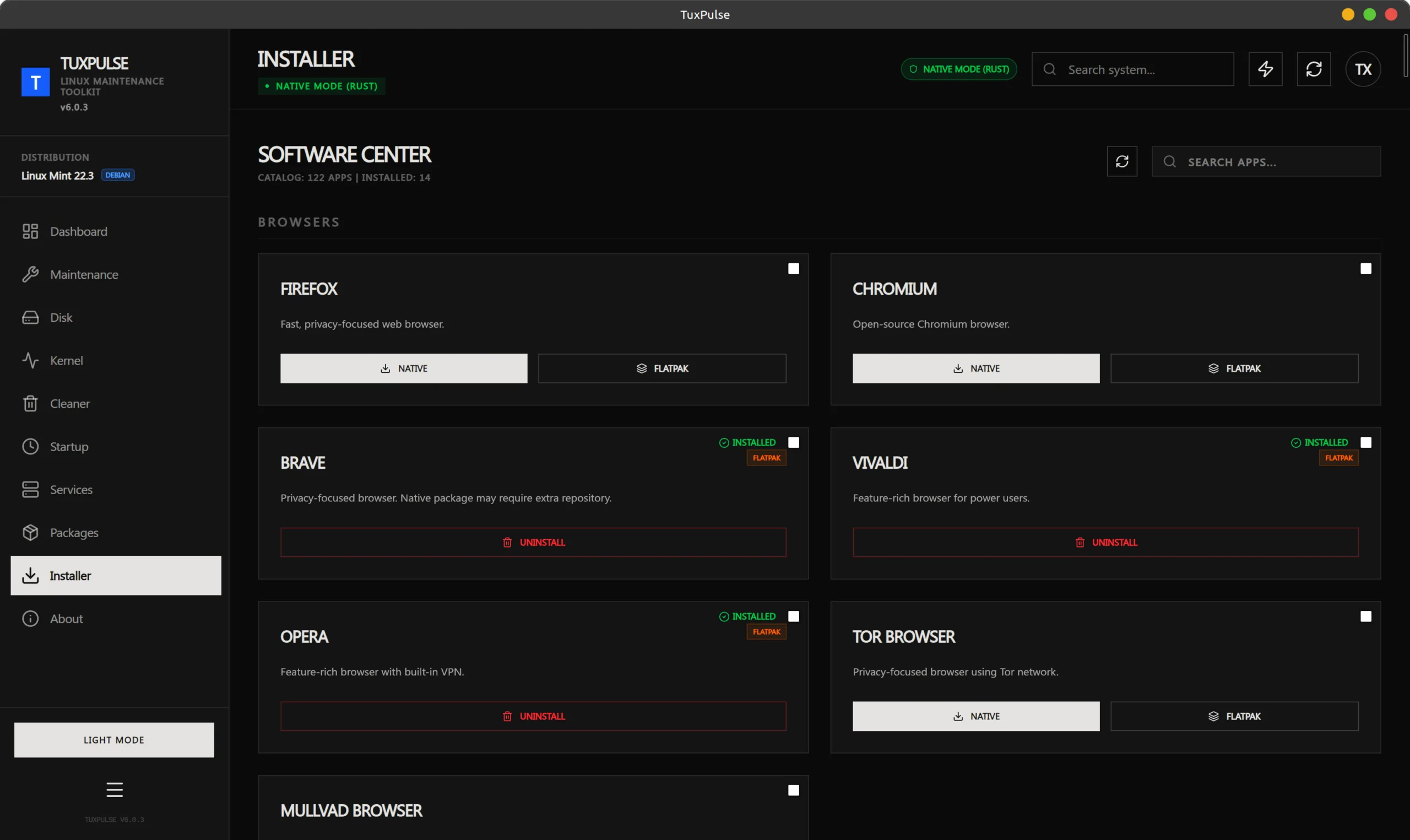This screenshot has width=1410, height=840.
Task: Switch to Light Mode
Action: coord(113,740)
